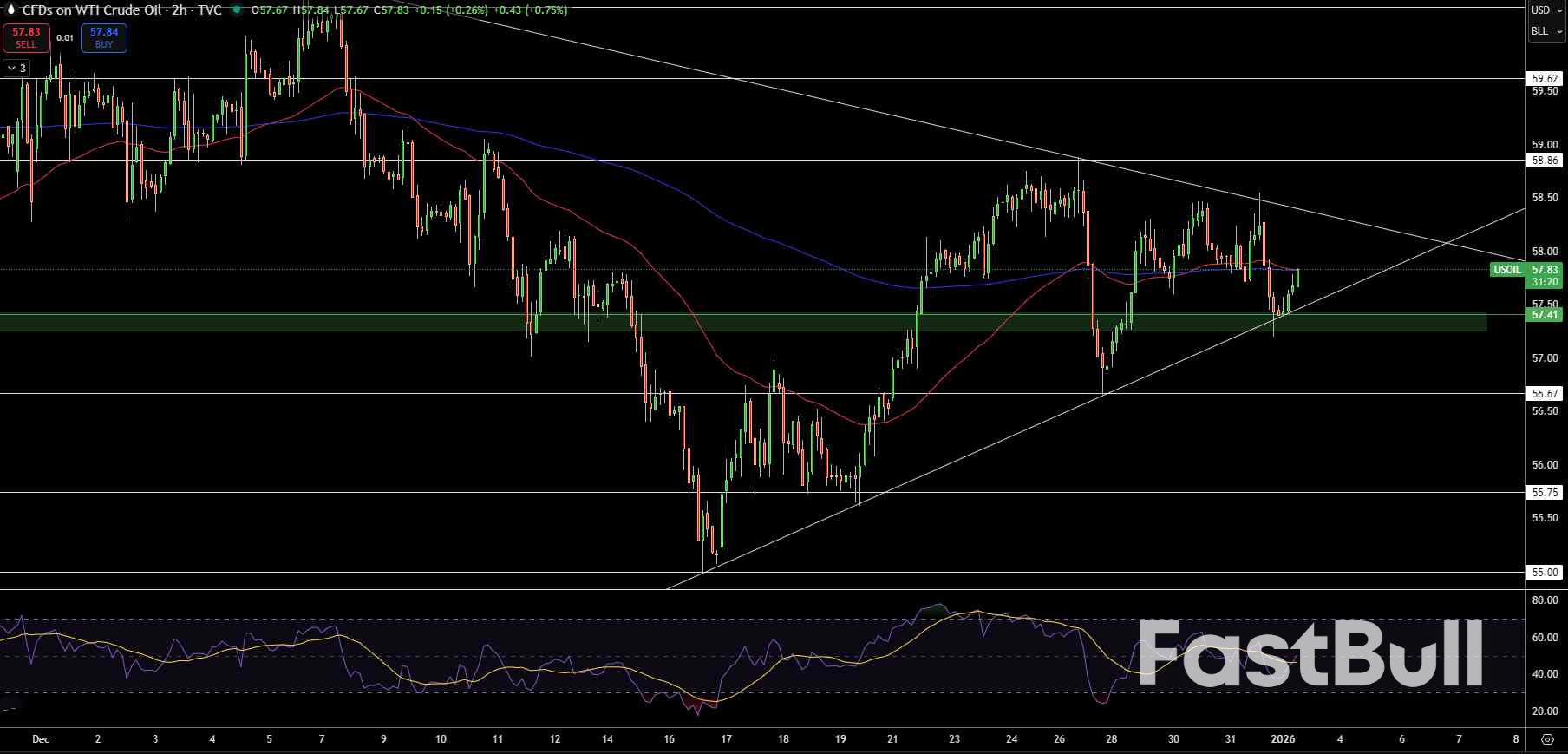Click the green support zone rectangle

point(743,323)
